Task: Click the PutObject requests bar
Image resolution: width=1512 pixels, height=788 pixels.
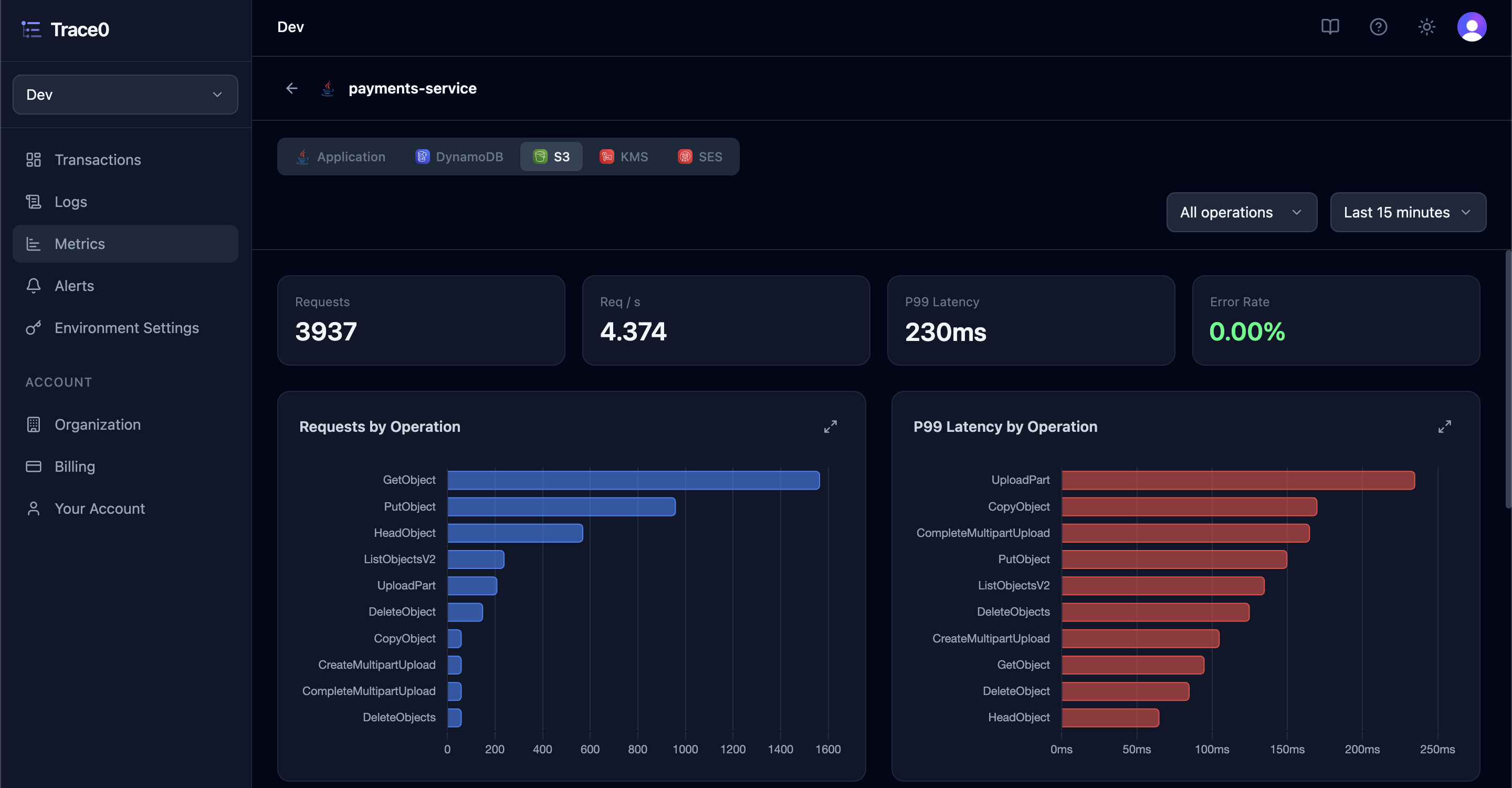Action: (561, 507)
